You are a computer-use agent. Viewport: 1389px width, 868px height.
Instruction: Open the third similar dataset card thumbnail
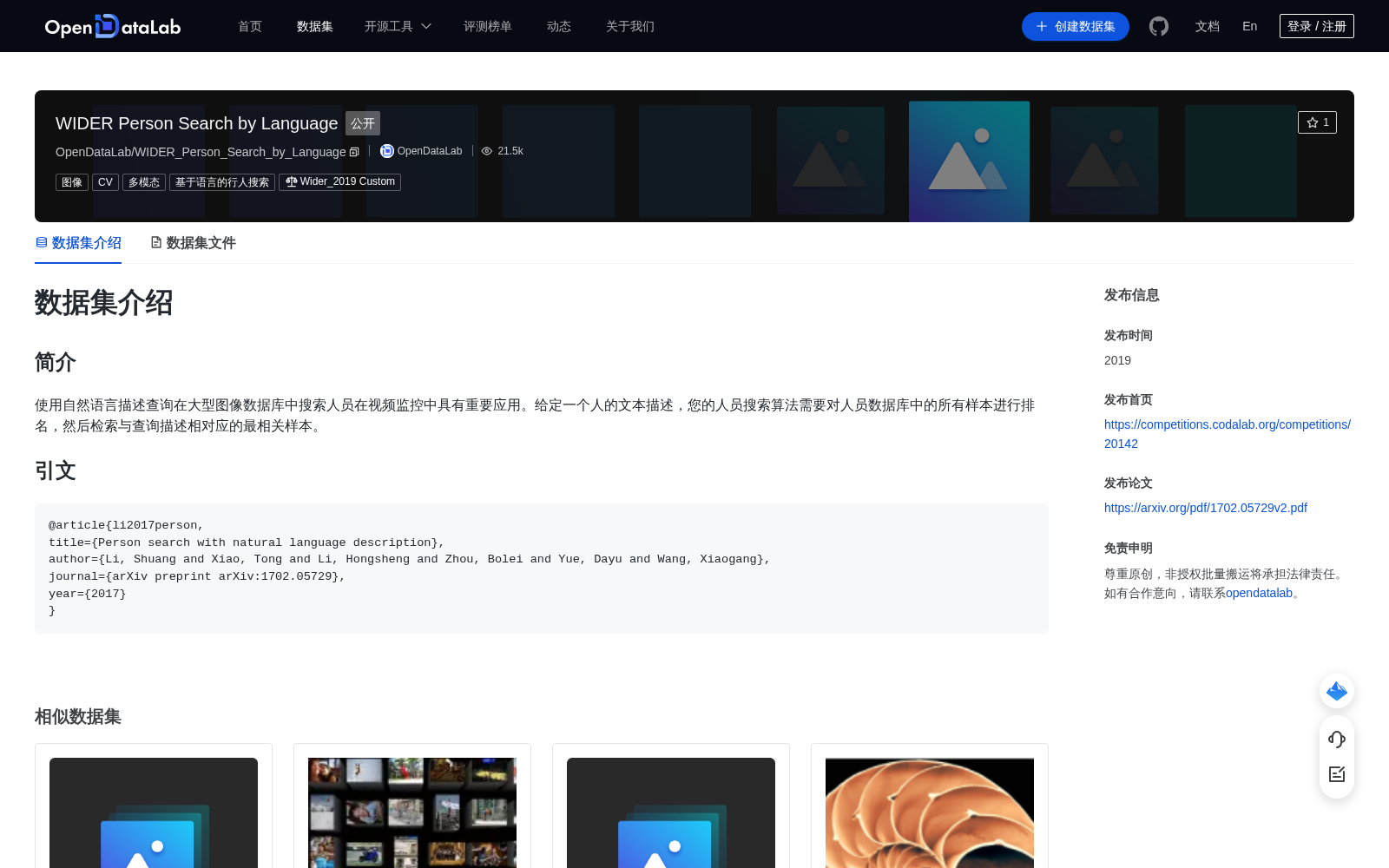[671, 812]
